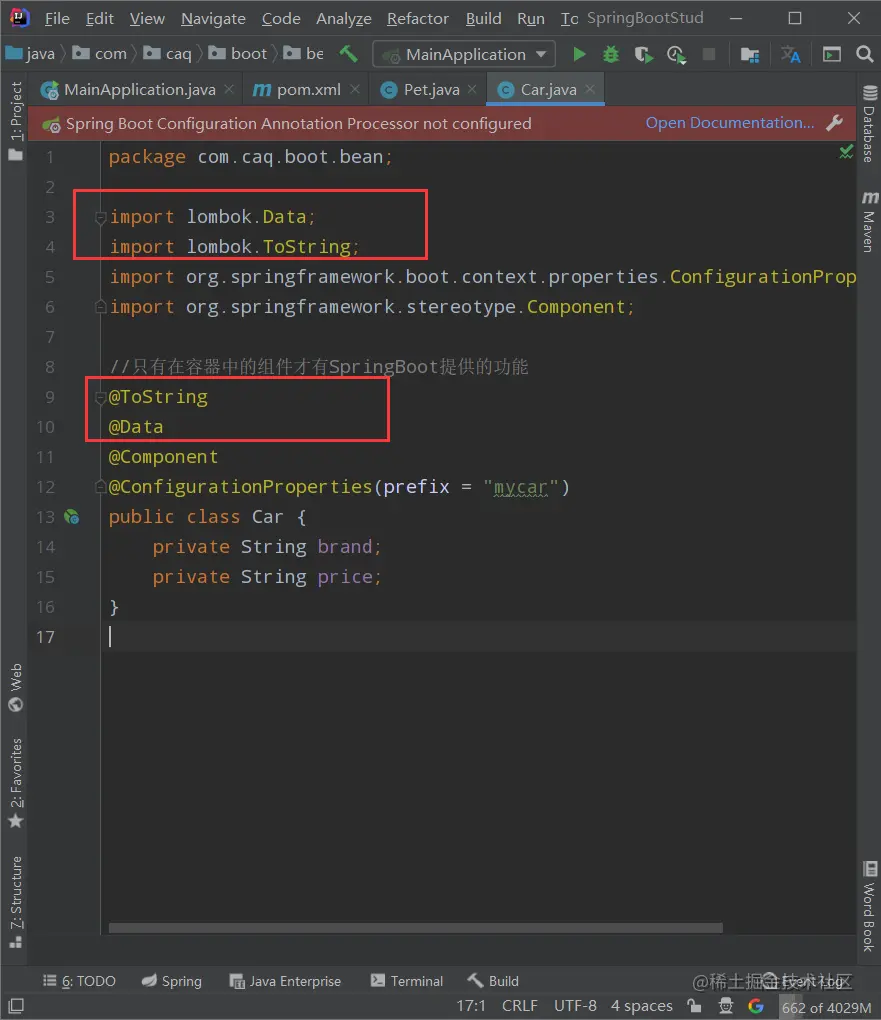Start debugging with the bug icon

(610, 54)
